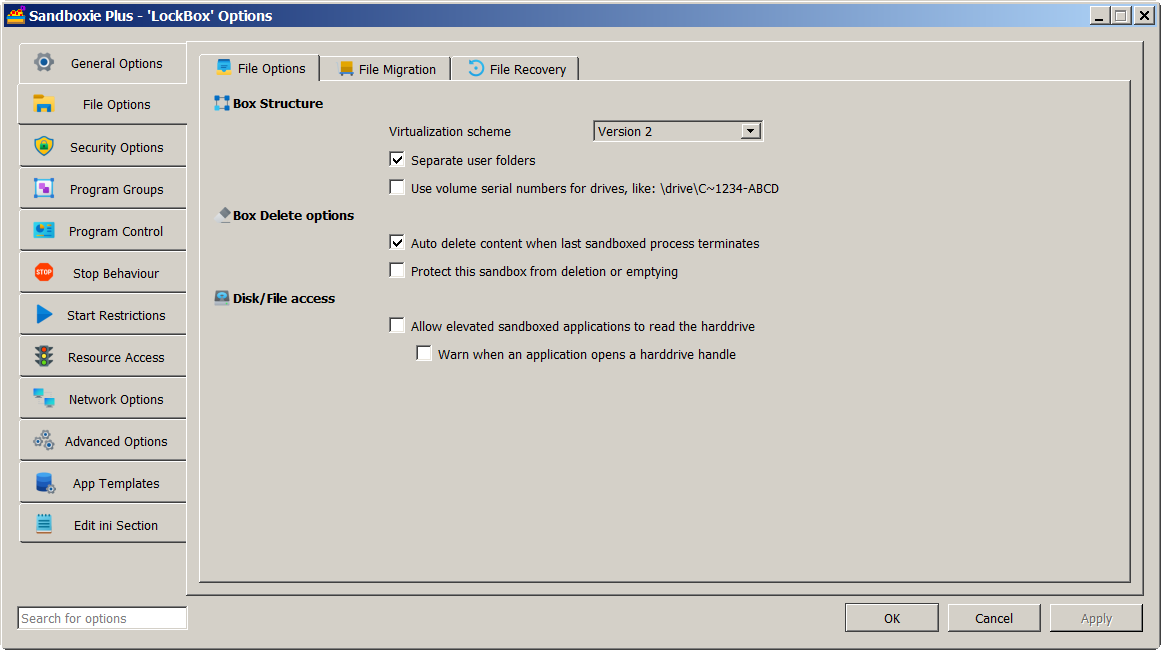The image size is (1161, 650).
Task: Click the Cancel button
Action: (993, 618)
